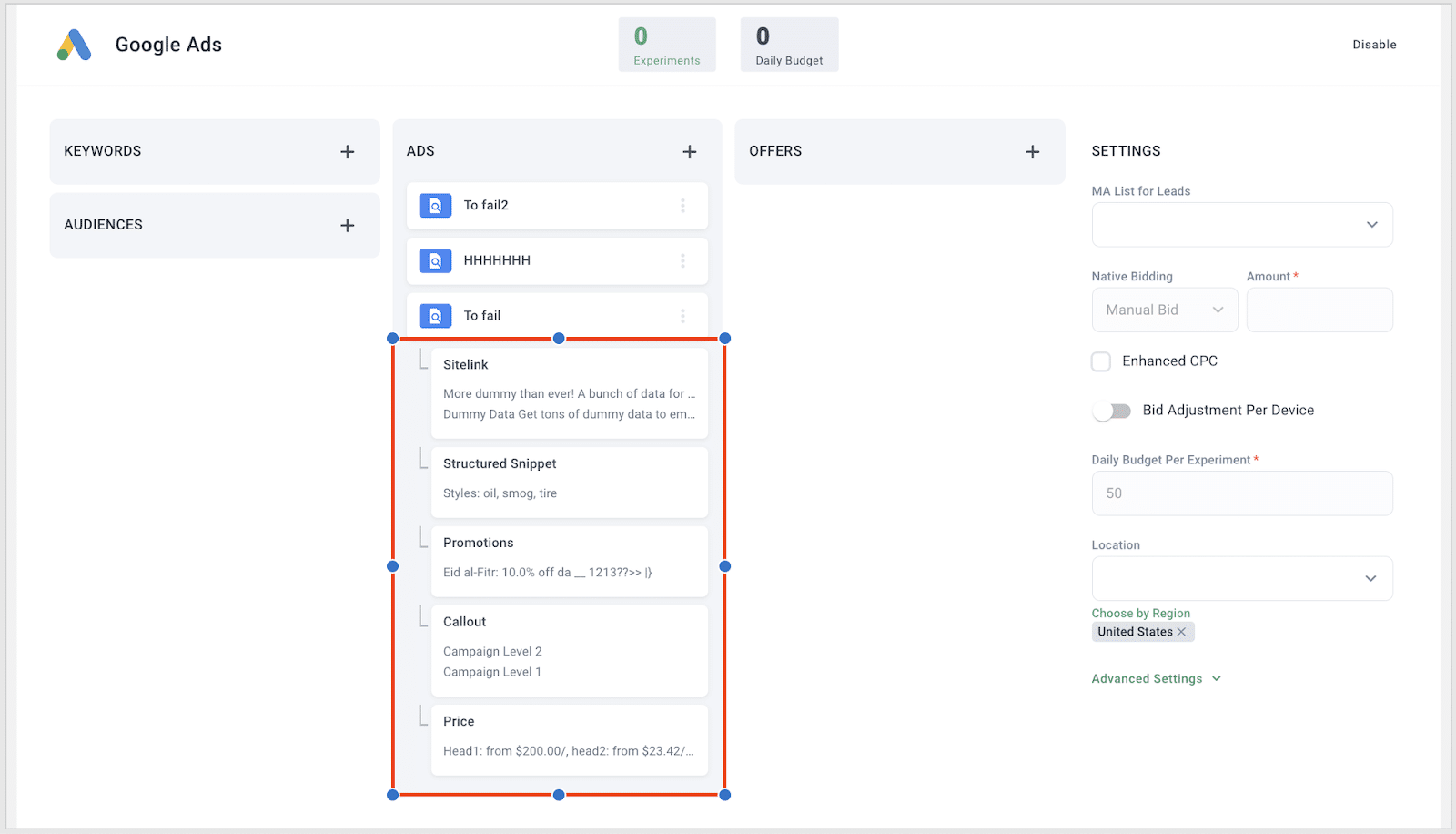Click the Daily Budget counter tile
Image resolution: width=1456 pixels, height=834 pixels.
tap(789, 45)
